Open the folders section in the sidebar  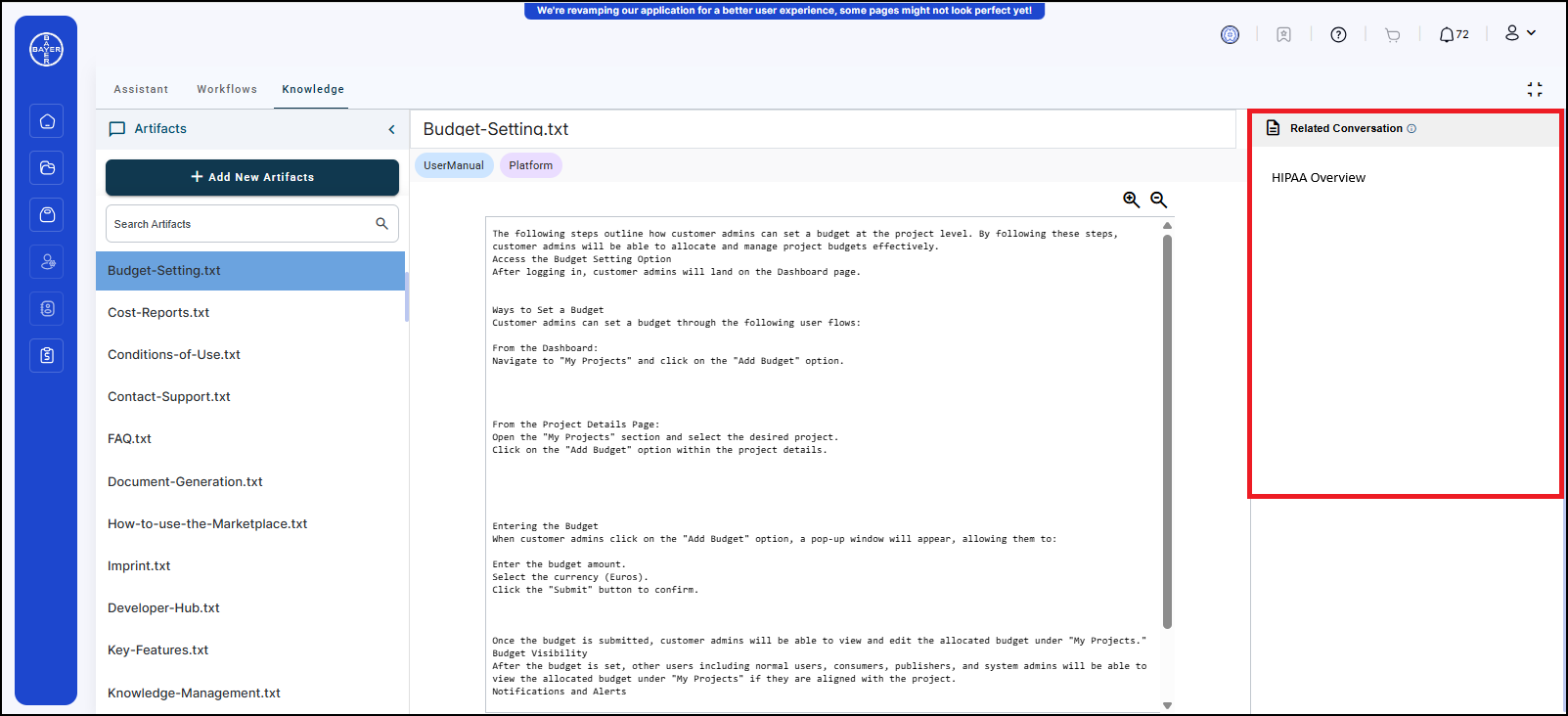click(x=47, y=168)
